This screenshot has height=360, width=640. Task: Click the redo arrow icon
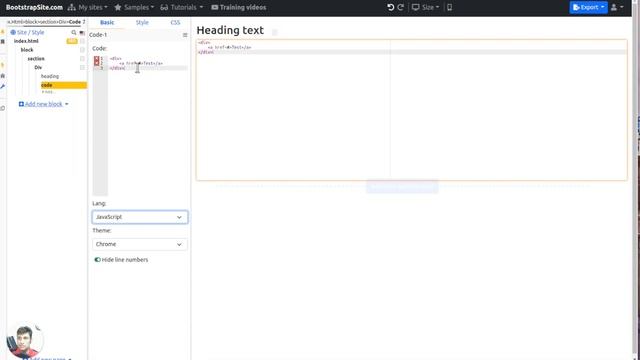(401, 7)
